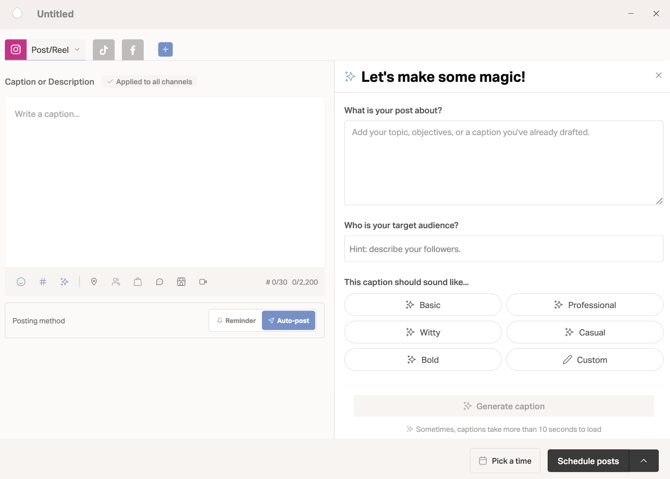Close the Let's make some magic panel
670x479 pixels.
click(658, 75)
